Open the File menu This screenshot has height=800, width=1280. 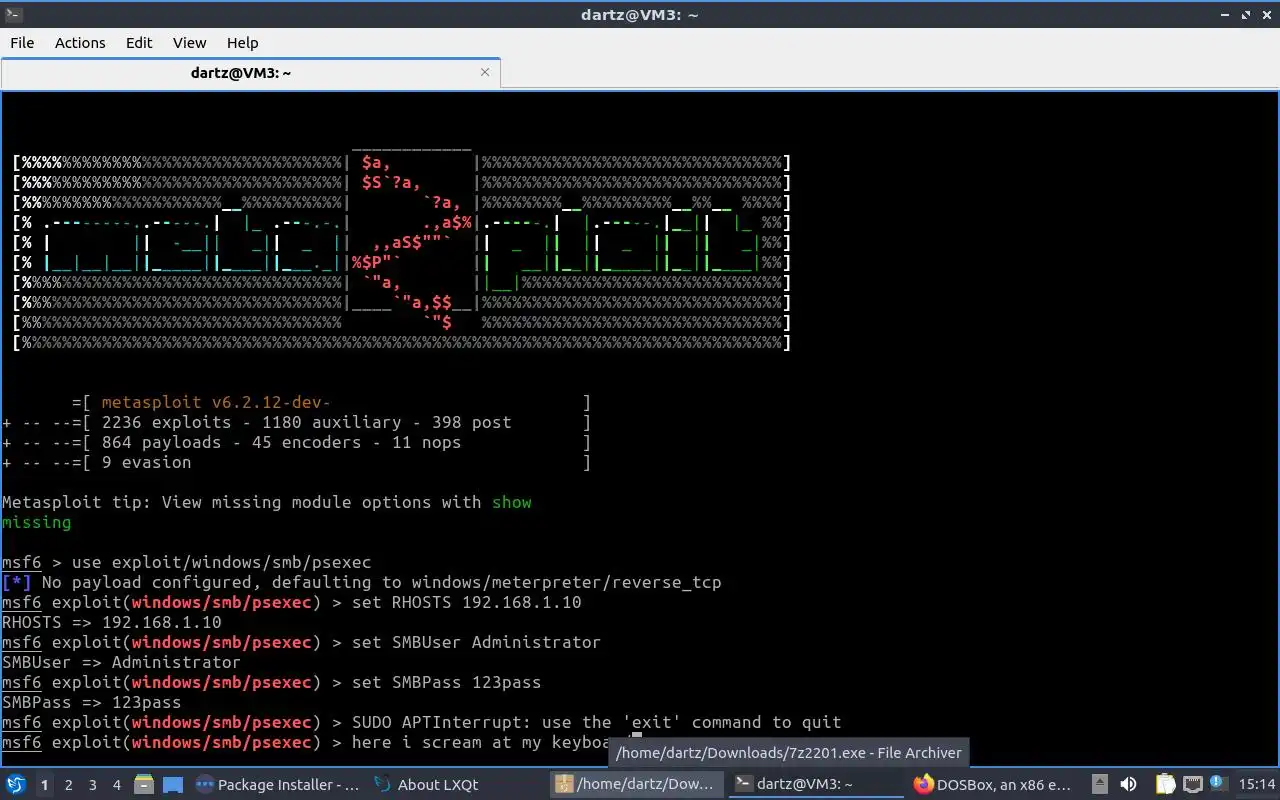coord(22,43)
